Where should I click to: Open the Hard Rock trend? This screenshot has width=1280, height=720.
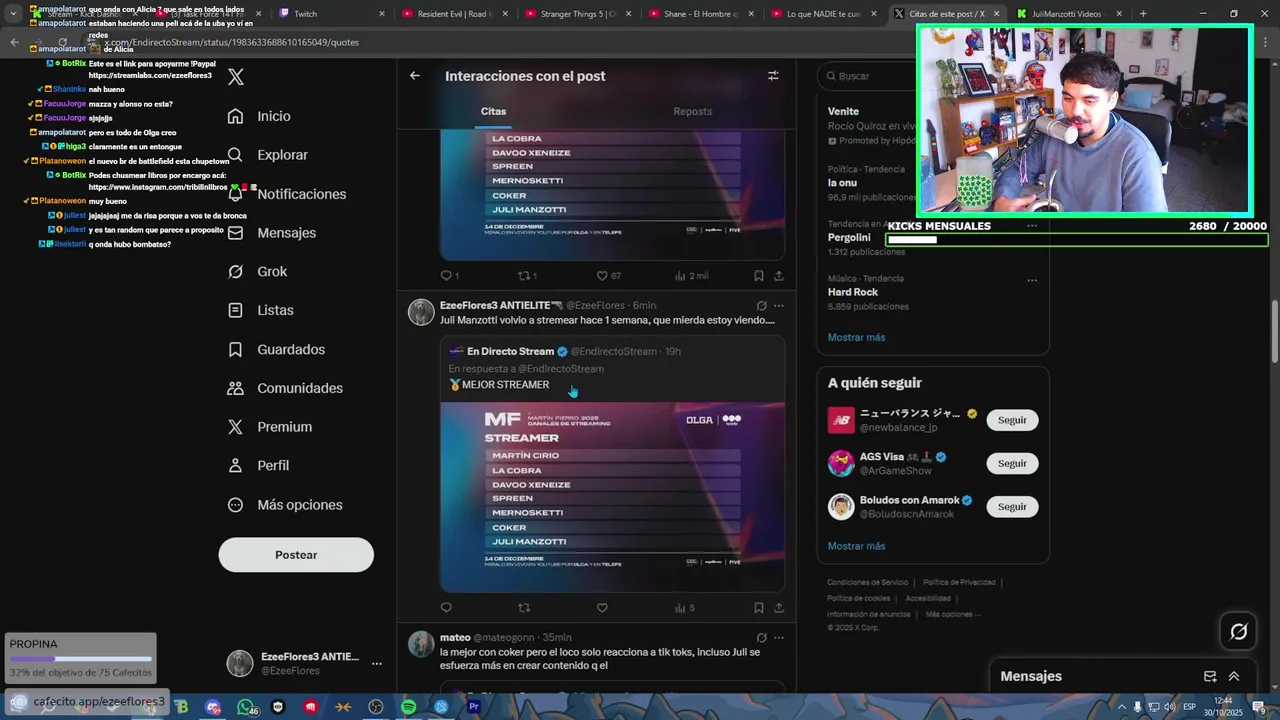(853, 293)
